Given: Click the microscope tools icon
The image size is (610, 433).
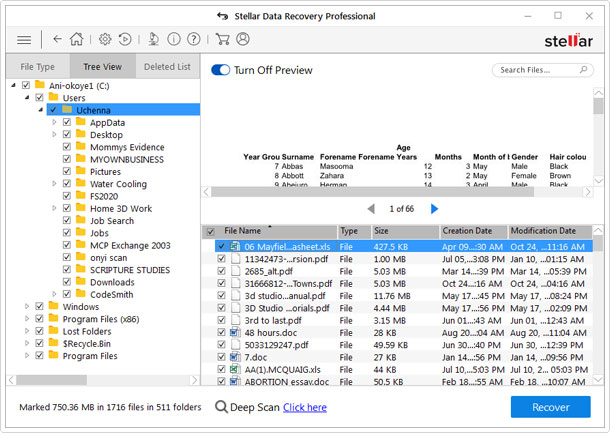Looking at the screenshot, I should [154, 39].
